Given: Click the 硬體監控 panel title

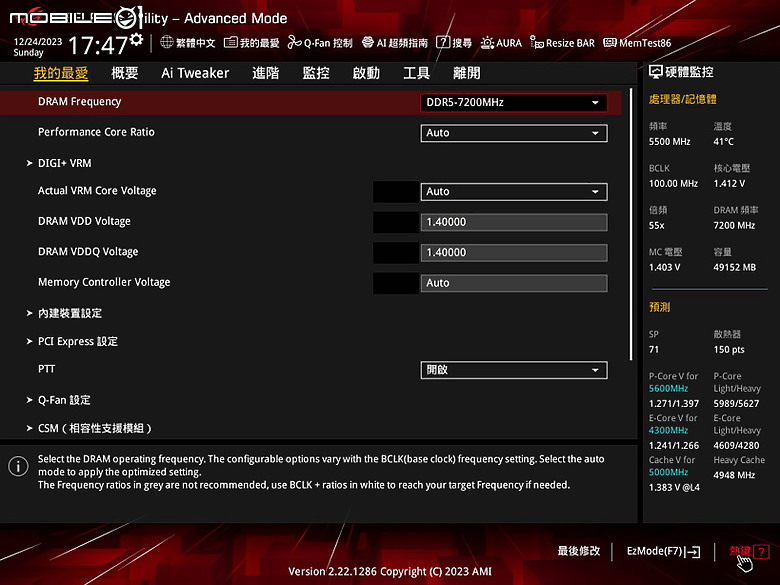Looking at the screenshot, I should 689,72.
